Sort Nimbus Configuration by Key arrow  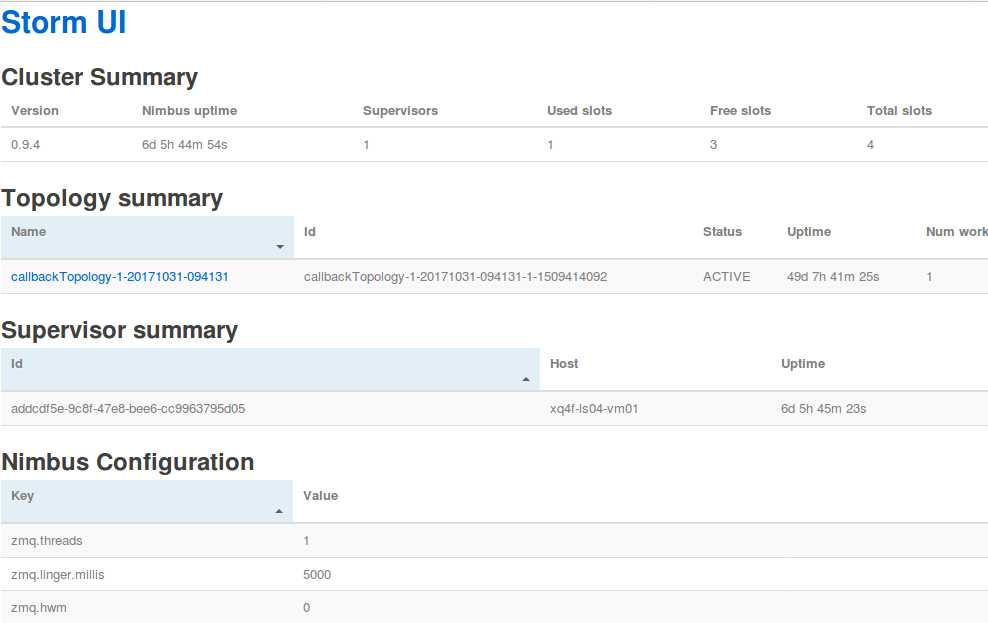click(x=279, y=511)
